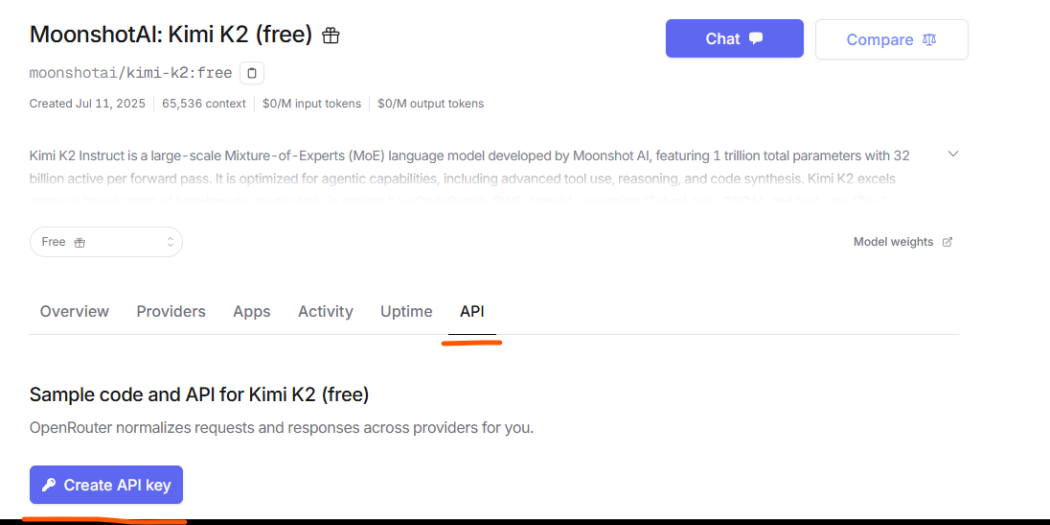Open the Providers tab
The height and width of the screenshot is (525, 1050).
point(171,311)
